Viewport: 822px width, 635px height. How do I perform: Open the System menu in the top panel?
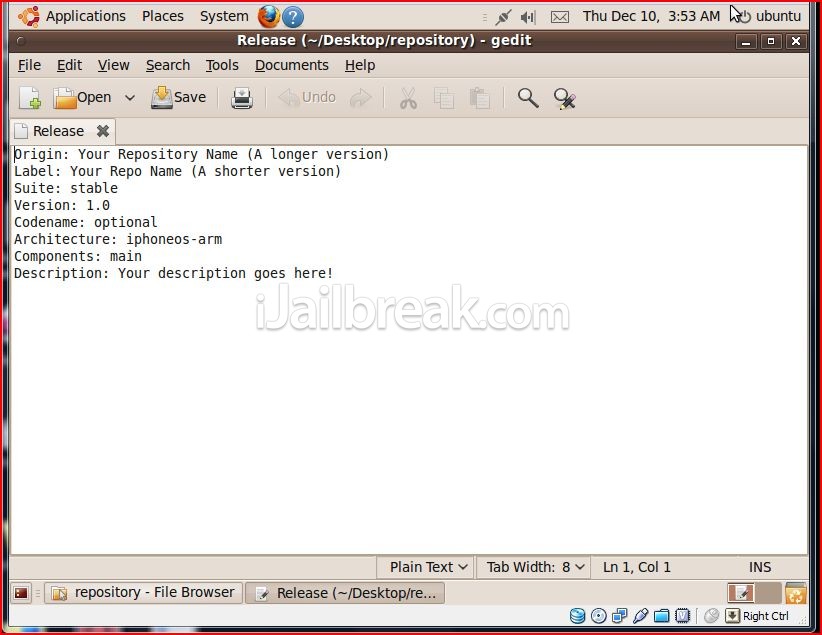pos(224,16)
